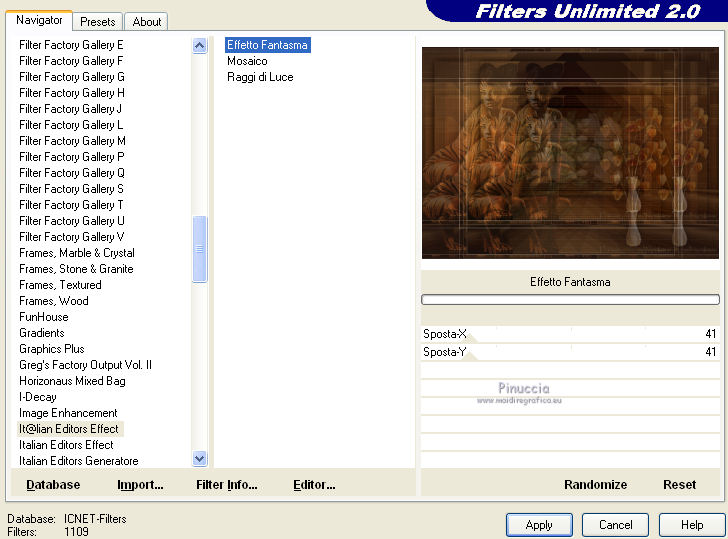
Task: Click the Sposta-X value 41
Action: click(710, 334)
